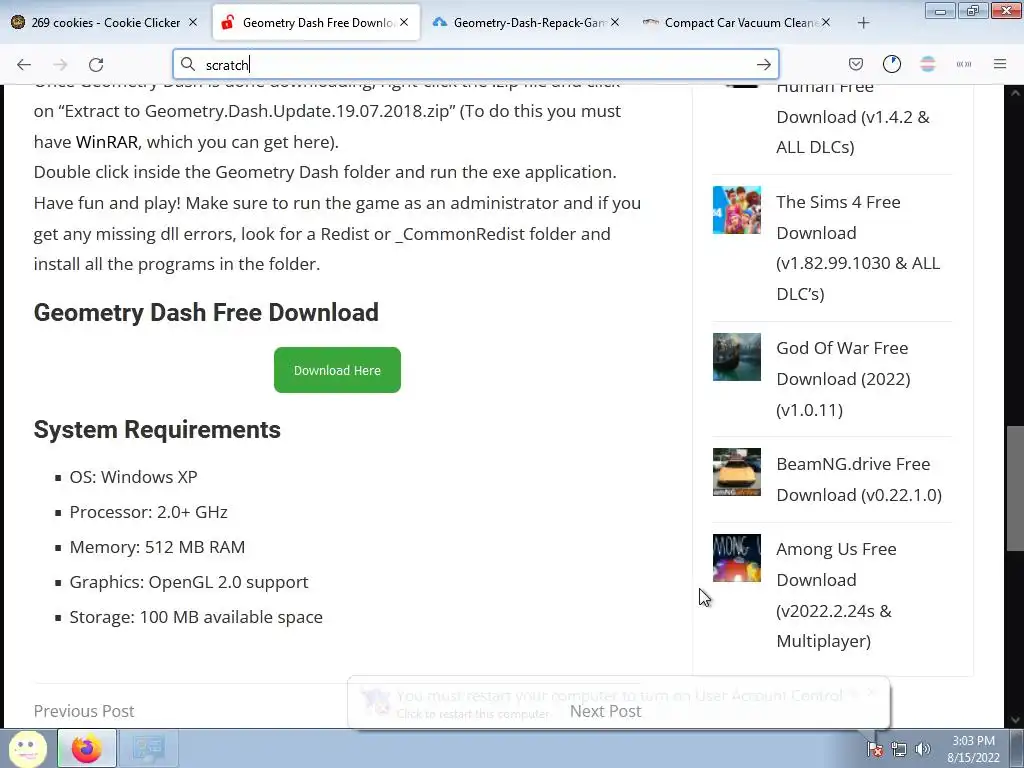
Task: Click the forward navigation arrow
Action: click(60, 65)
